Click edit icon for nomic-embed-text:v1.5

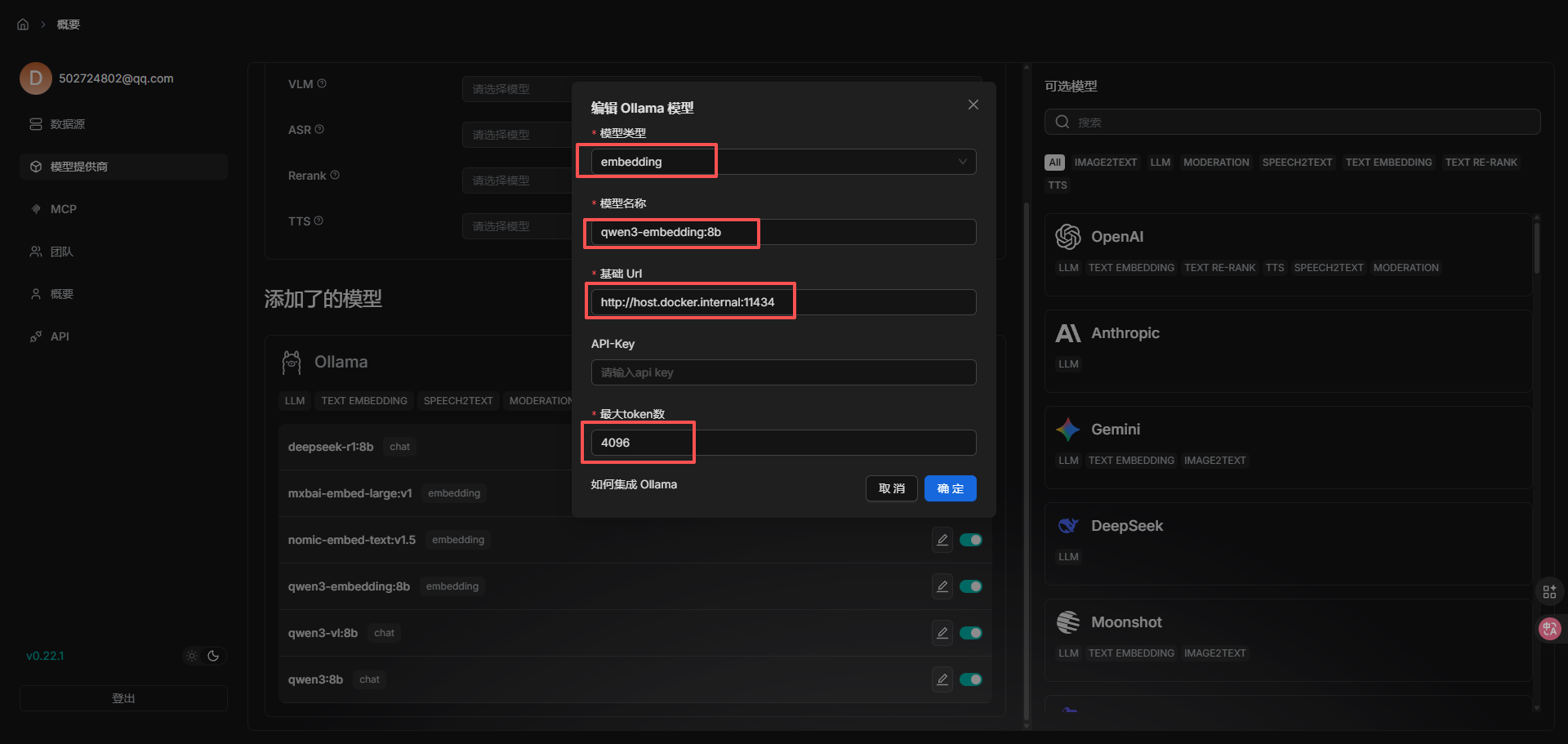tap(942, 540)
